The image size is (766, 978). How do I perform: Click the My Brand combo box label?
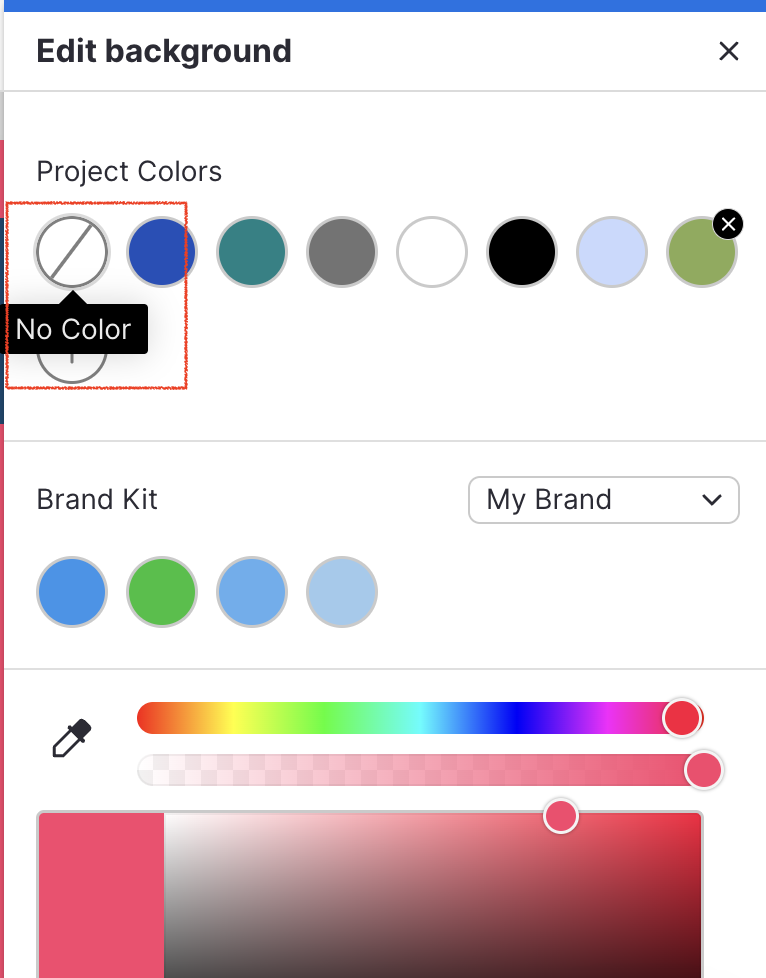click(548, 499)
